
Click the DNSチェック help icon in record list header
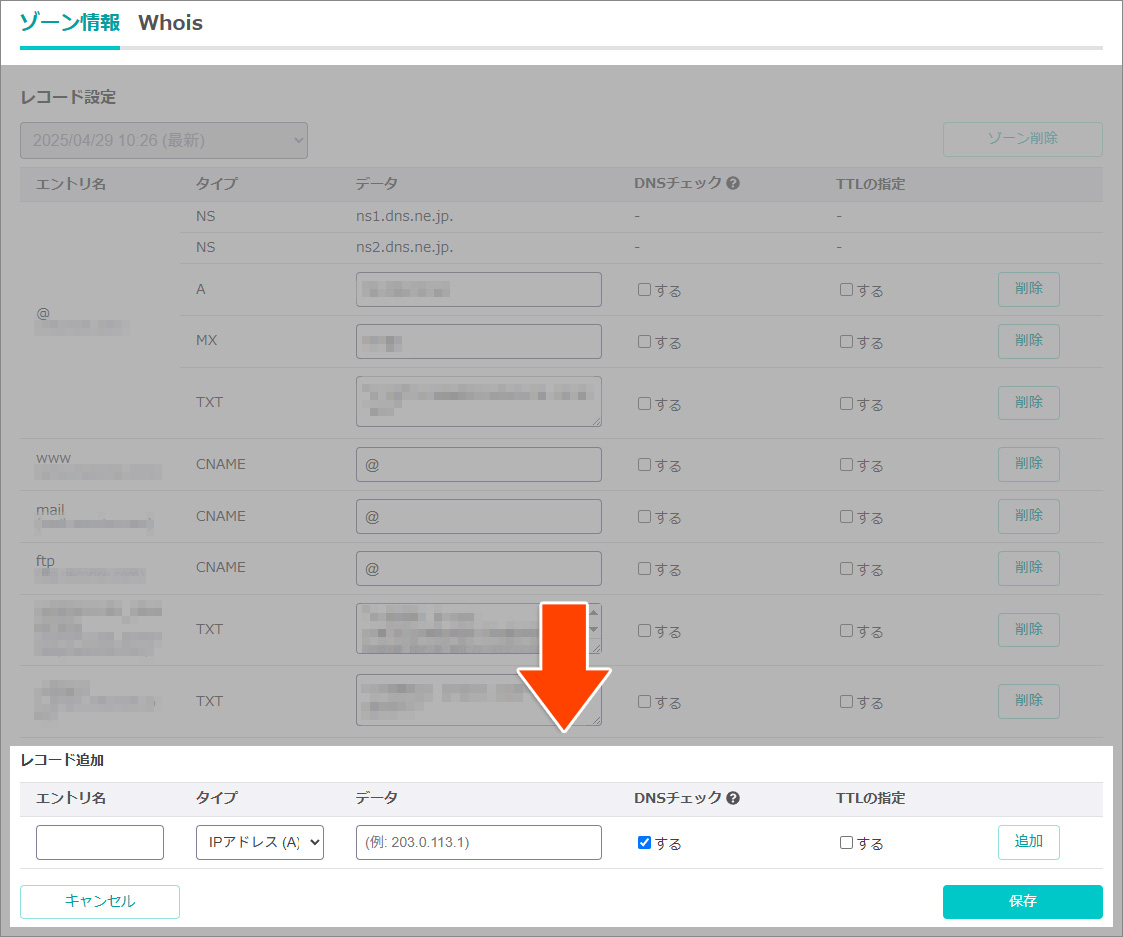tap(733, 183)
